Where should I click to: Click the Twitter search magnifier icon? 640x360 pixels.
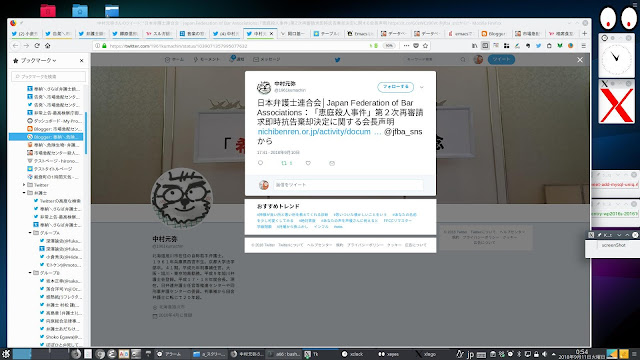[x=463, y=60]
